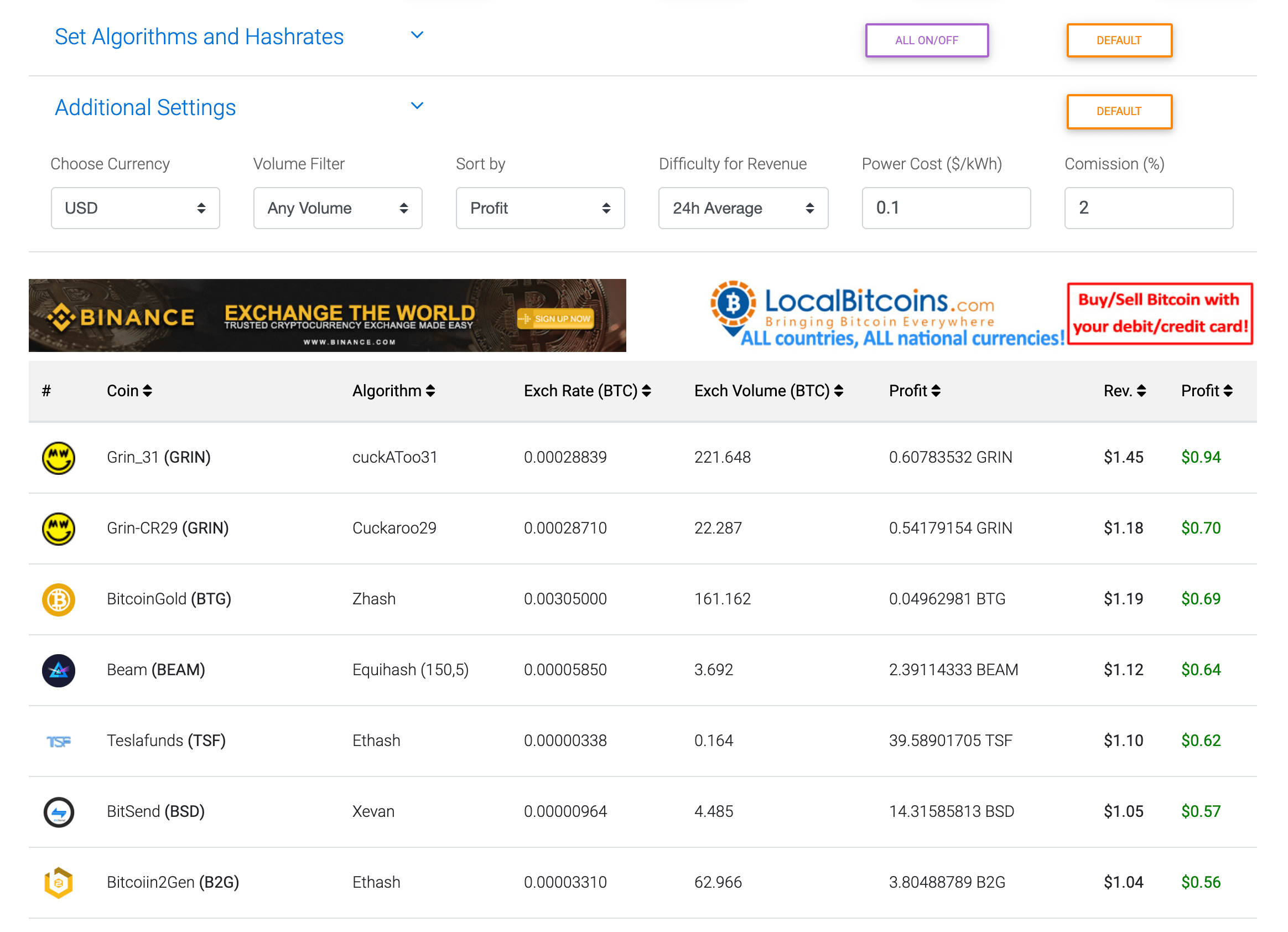Viewport: 1288px width, 932px height.
Task: Collapse Set Algorithms and Hashrates chevron
Action: (x=417, y=35)
